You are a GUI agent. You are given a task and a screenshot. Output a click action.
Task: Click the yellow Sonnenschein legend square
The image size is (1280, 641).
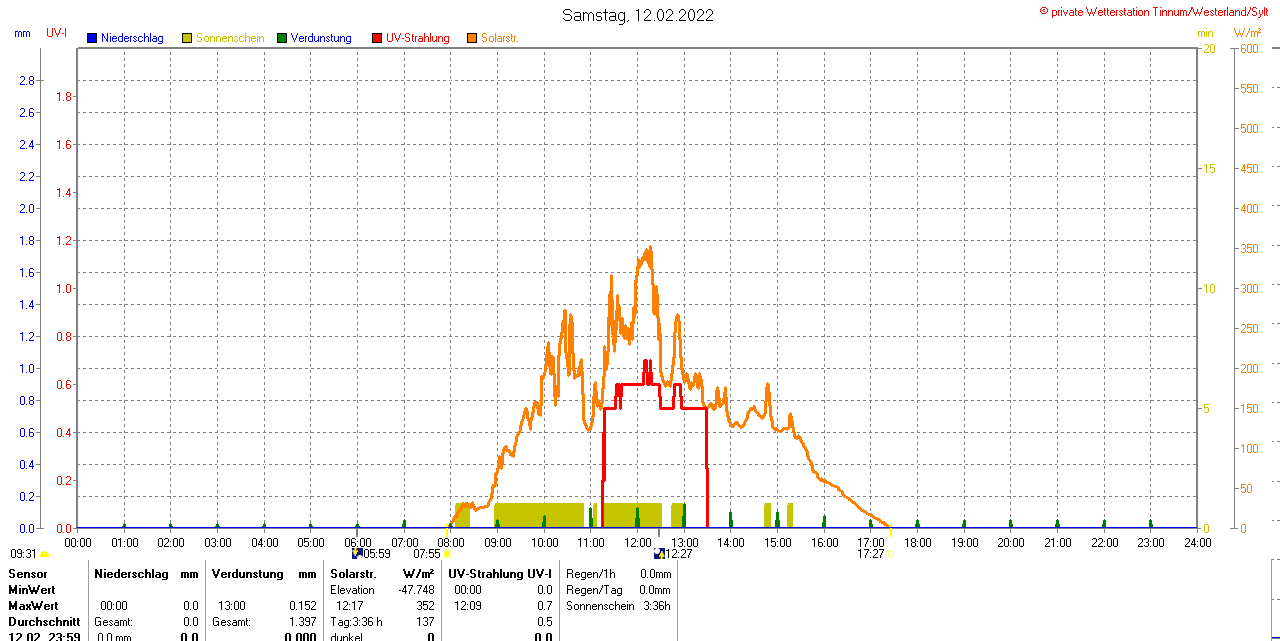tap(187, 38)
